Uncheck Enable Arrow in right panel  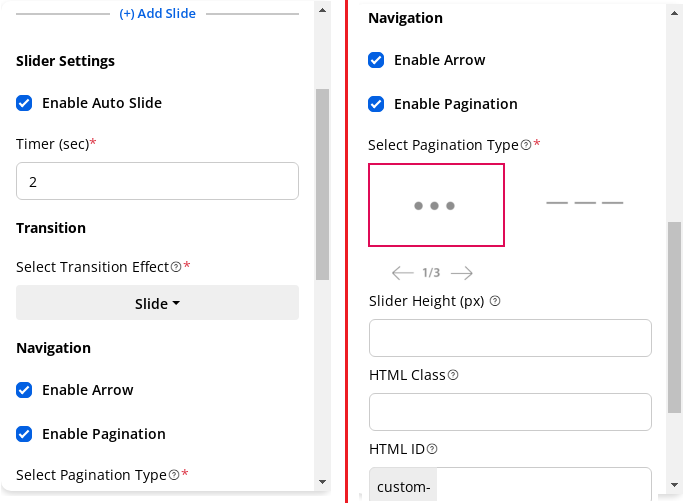[x=377, y=60]
